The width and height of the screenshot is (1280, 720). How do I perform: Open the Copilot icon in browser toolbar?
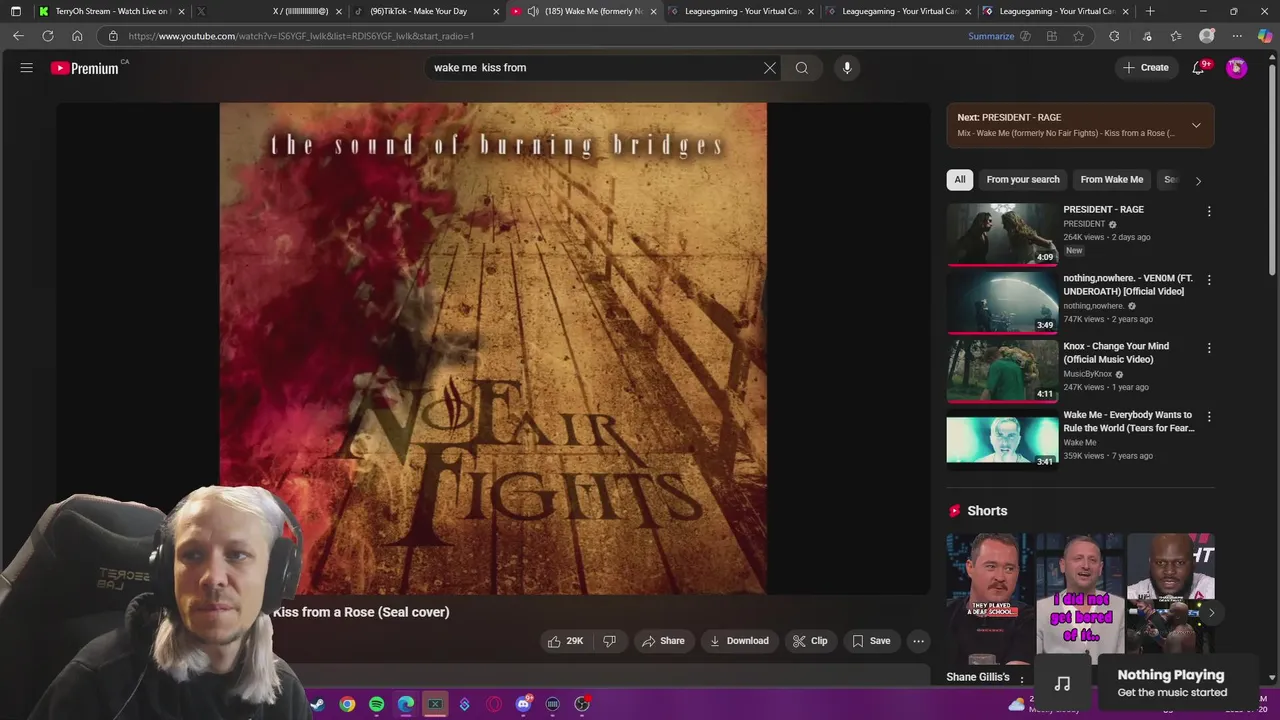pyautogui.click(x=1265, y=36)
